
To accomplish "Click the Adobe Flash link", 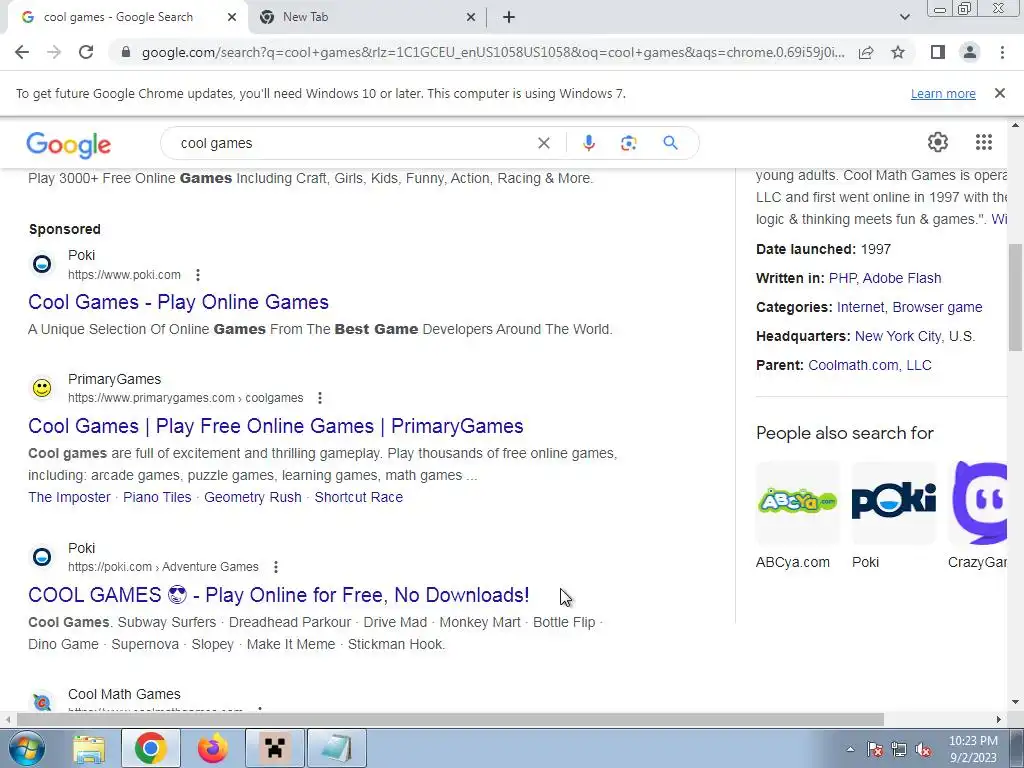I will [x=902, y=278].
